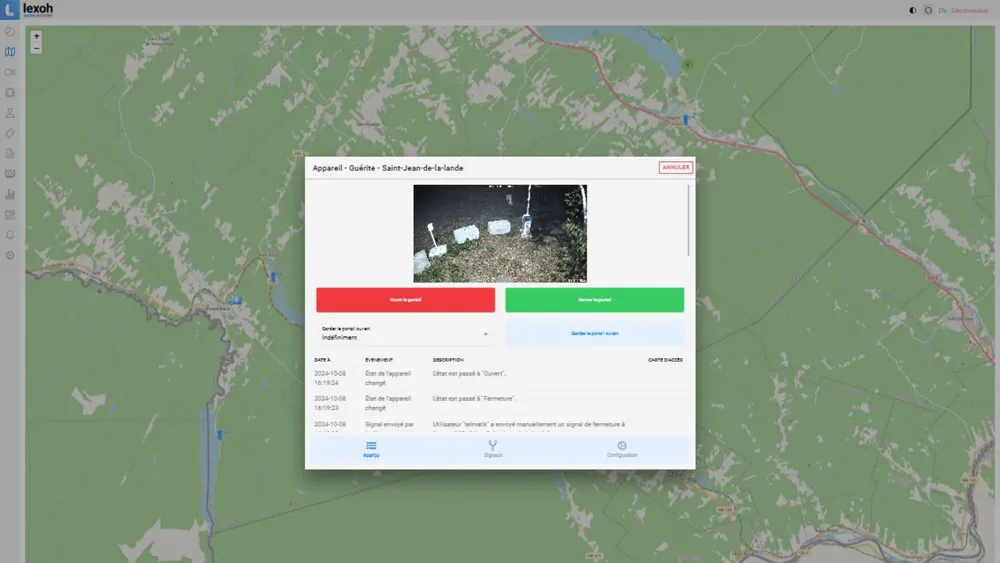Toggle dark/light contrast theme icon
This screenshot has width=1000, height=563.
pos(912,11)
